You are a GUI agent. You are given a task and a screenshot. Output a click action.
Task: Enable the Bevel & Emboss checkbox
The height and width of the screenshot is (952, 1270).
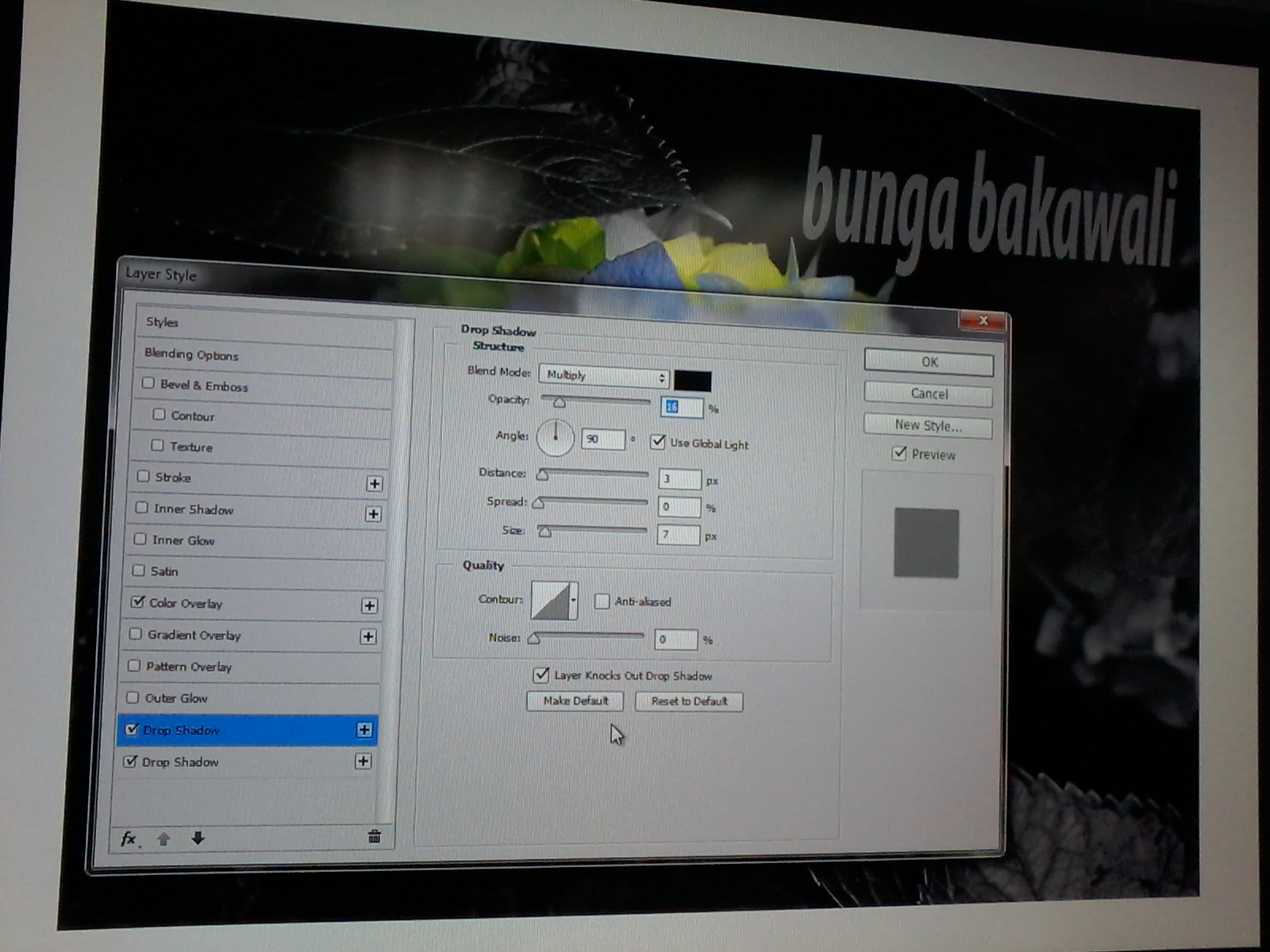148,383
